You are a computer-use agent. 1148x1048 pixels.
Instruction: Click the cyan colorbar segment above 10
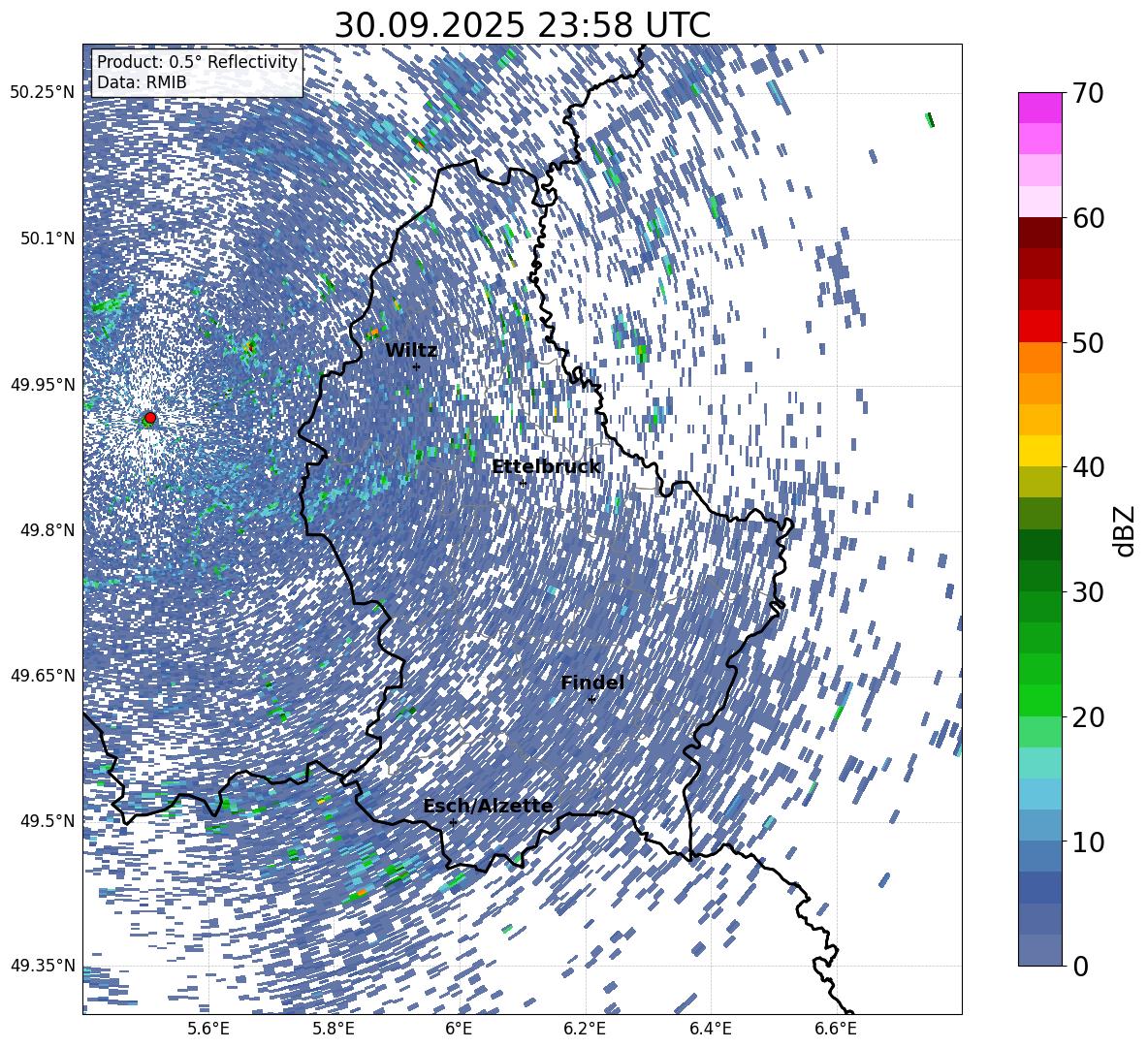pyautogui.click(x=1040, y=794)
